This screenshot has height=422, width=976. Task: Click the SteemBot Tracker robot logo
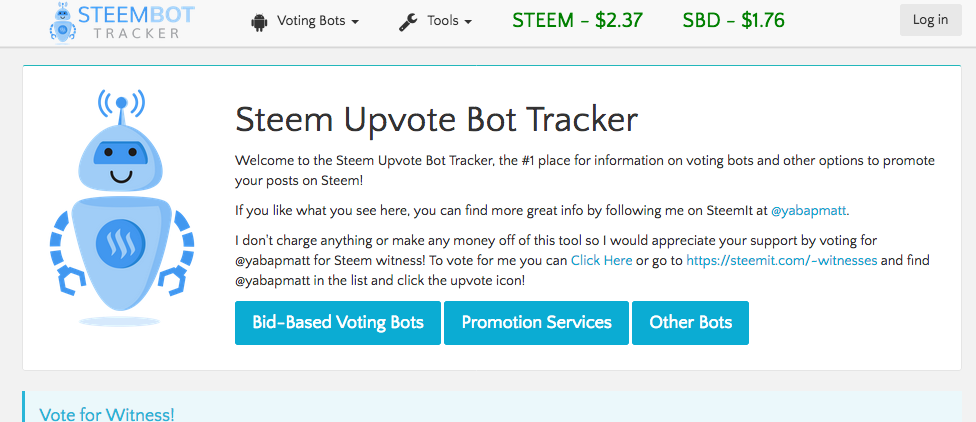(x=62, y=22)
